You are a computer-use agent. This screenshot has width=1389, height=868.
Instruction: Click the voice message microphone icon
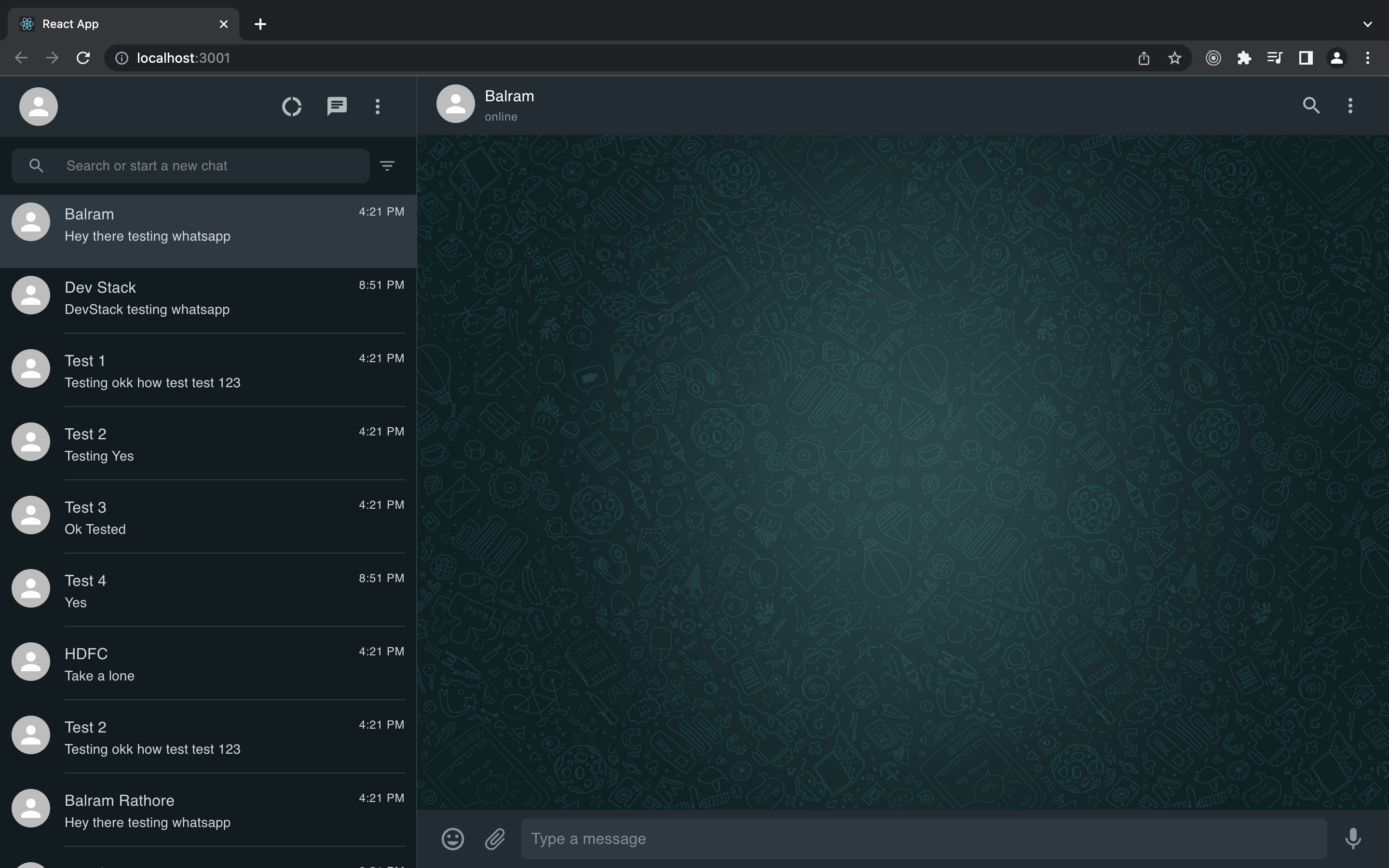coord(1352,839)
